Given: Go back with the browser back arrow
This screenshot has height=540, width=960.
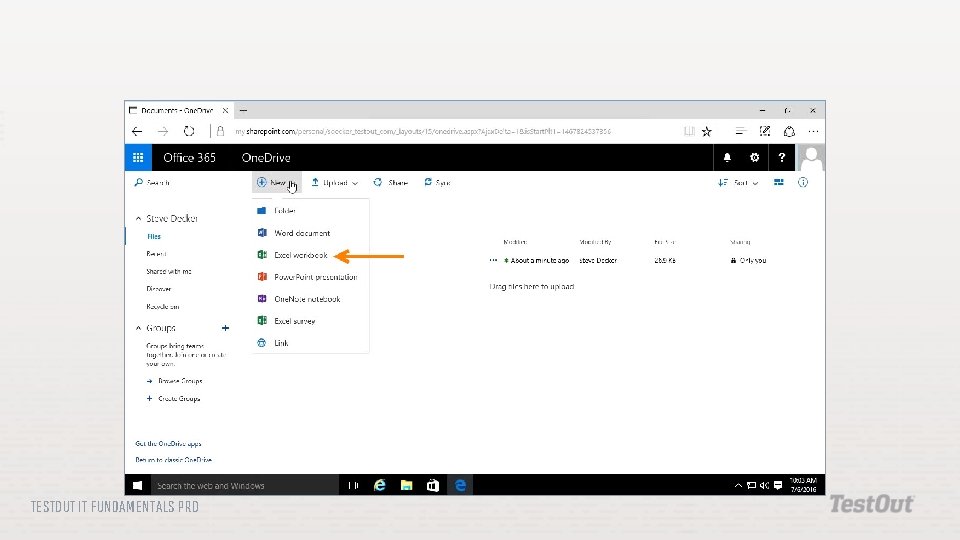Looking at the screenshot, I should click(137, 131).
